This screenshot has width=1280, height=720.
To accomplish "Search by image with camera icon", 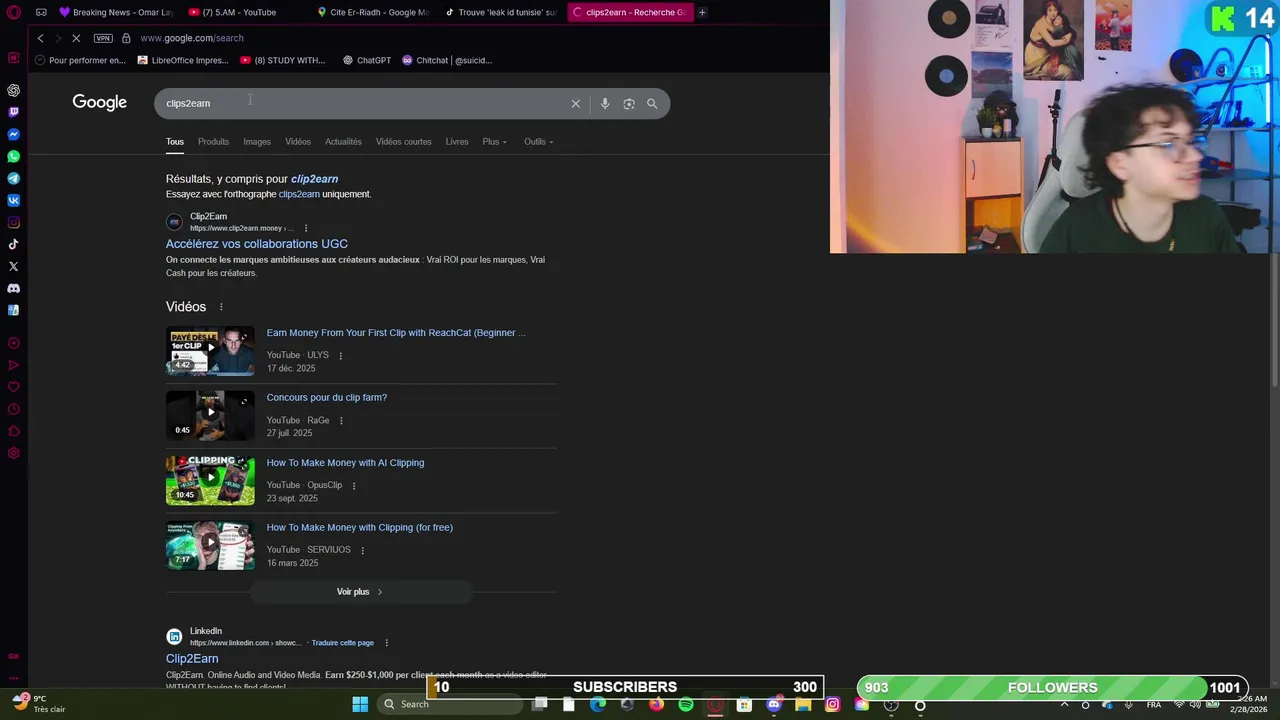I will (x=629, y=103).
